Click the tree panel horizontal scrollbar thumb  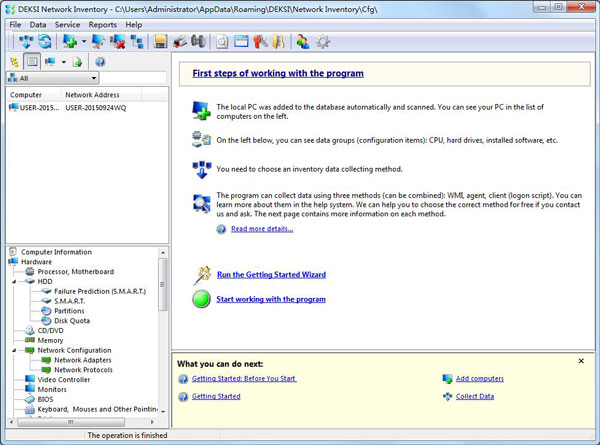coord(71,422)
